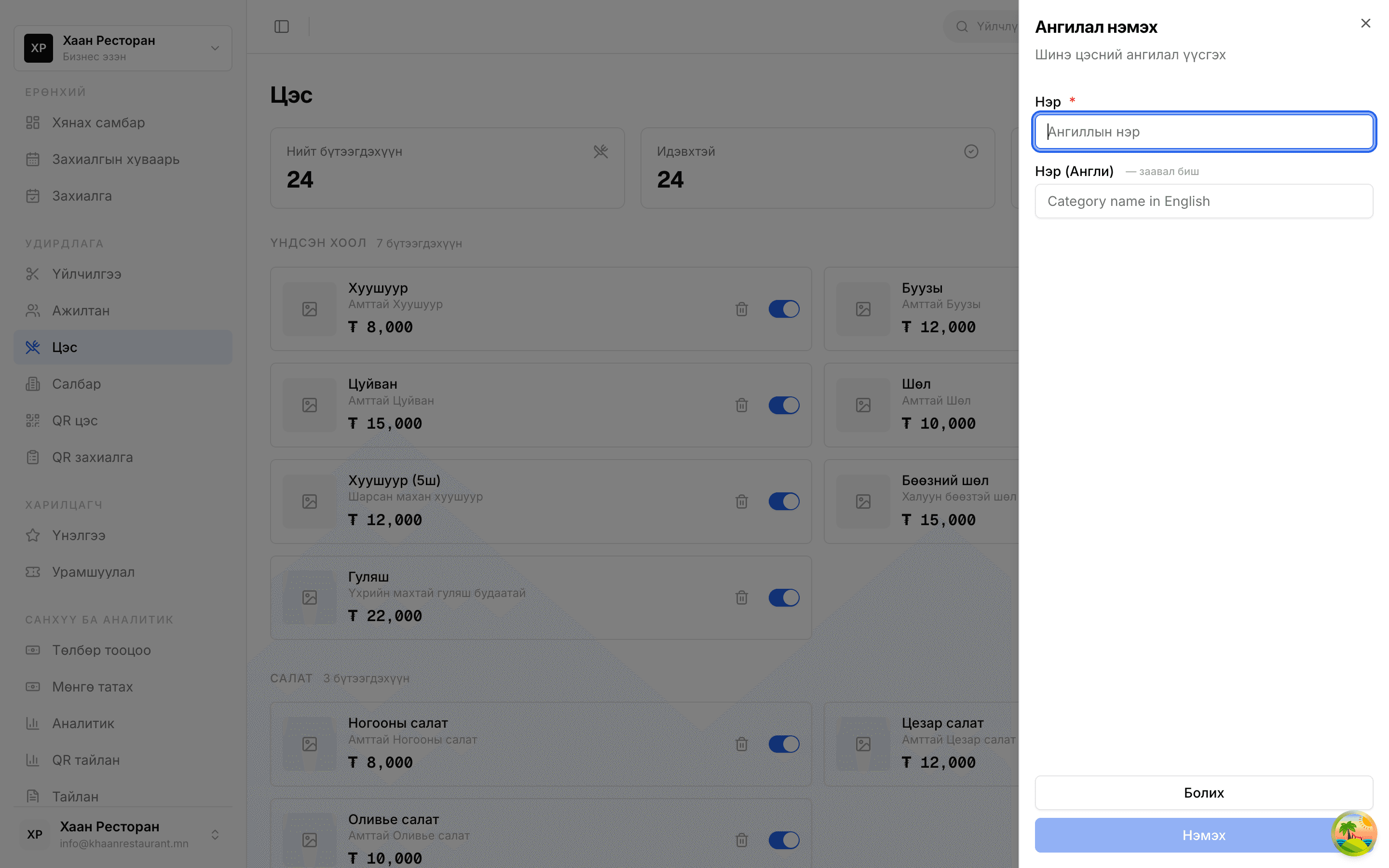Click the Цэс page title
Viewport: 1389px width, 868px height.
coord(292,95)
